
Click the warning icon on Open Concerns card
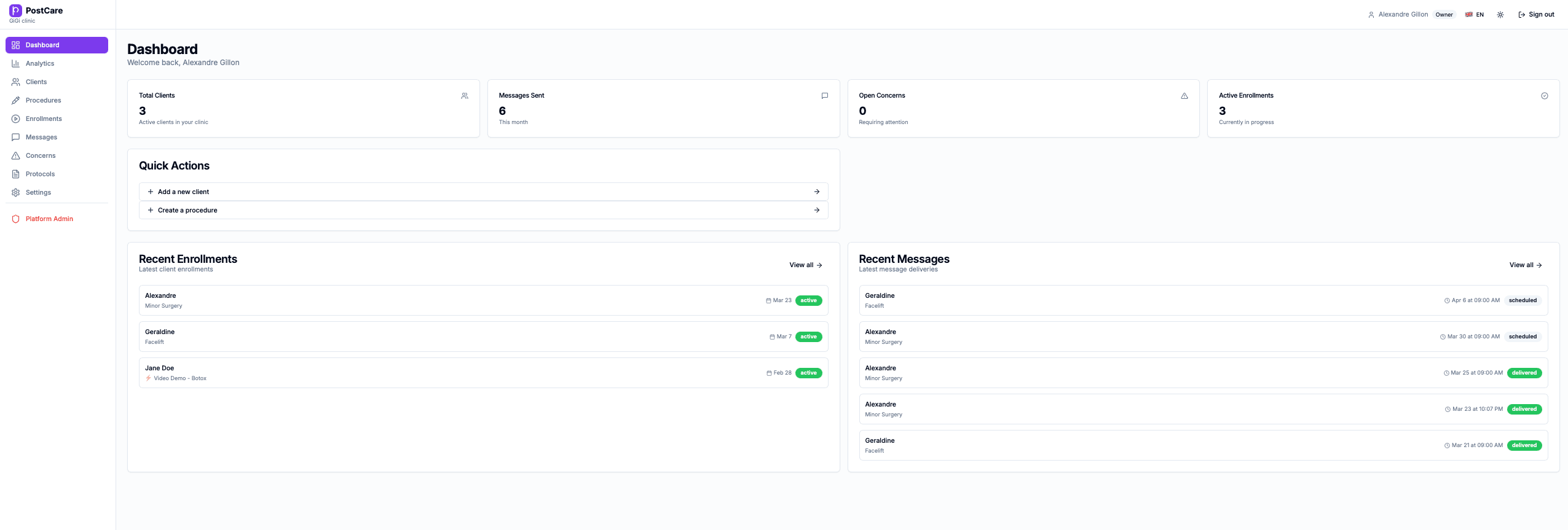1184,96
